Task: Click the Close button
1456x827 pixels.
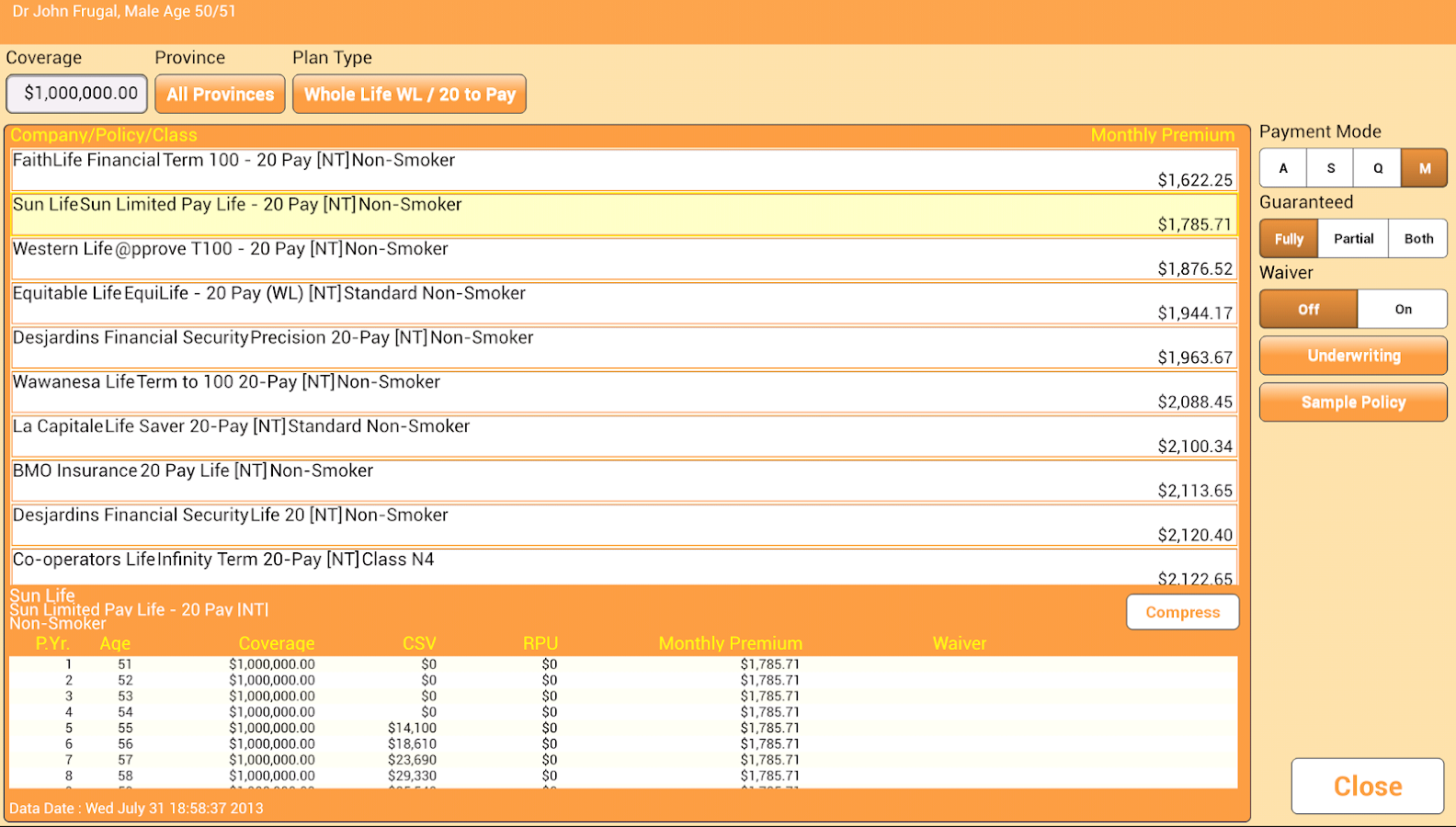Action: [x=1368, y=787]
